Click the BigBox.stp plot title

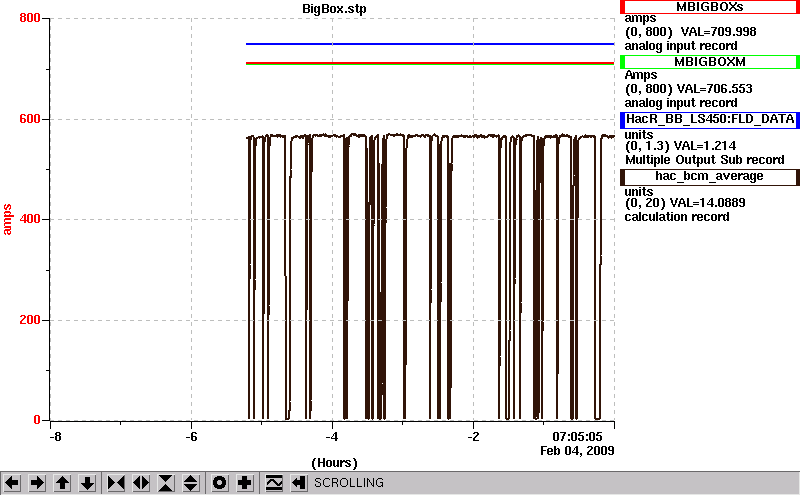(x=334, y=9)
